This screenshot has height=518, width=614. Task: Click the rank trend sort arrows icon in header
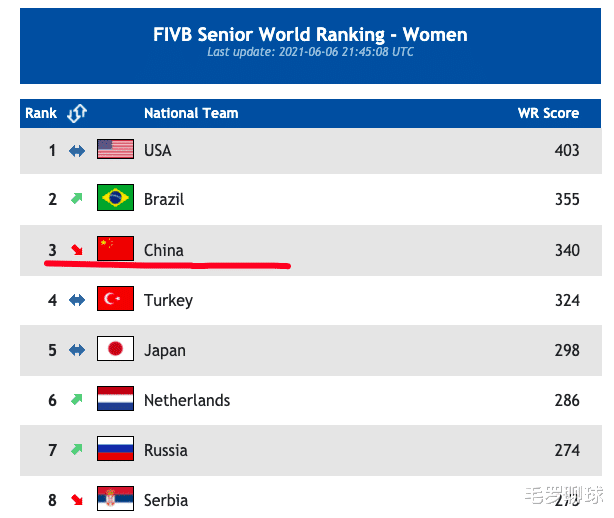pyautogui.click(x=77, y=113)
